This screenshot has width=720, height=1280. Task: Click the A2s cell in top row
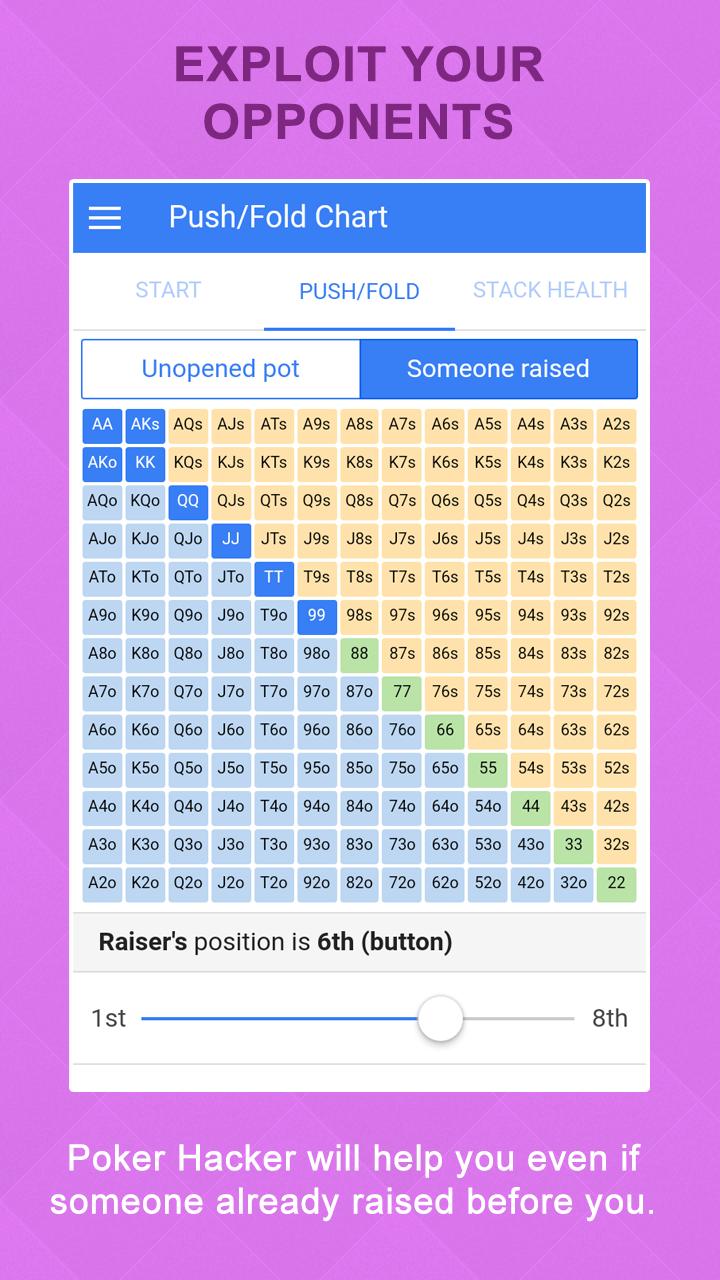616,425
